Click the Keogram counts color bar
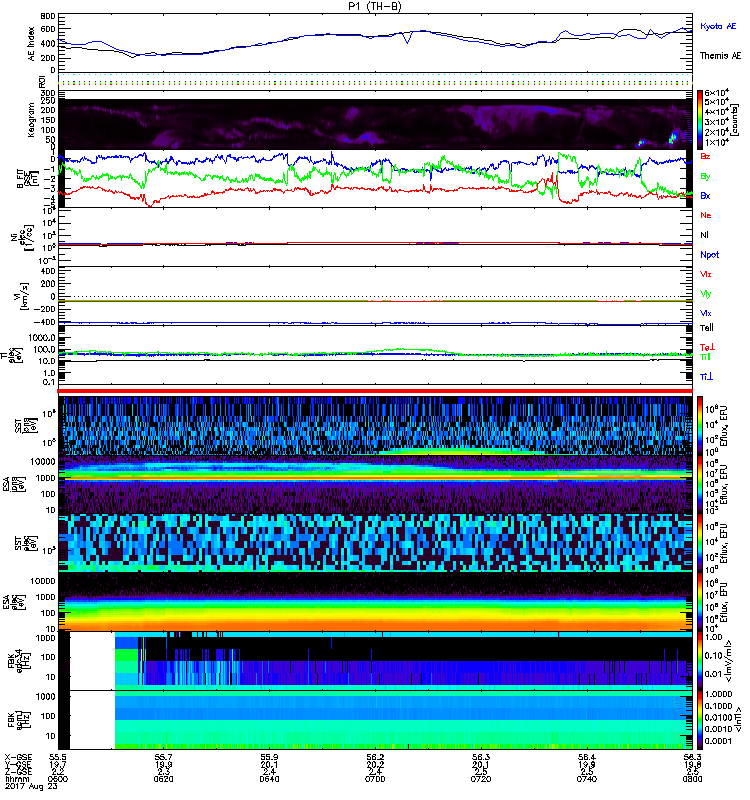The height and width of the screenshot is (800, 750). coord(700,120)
